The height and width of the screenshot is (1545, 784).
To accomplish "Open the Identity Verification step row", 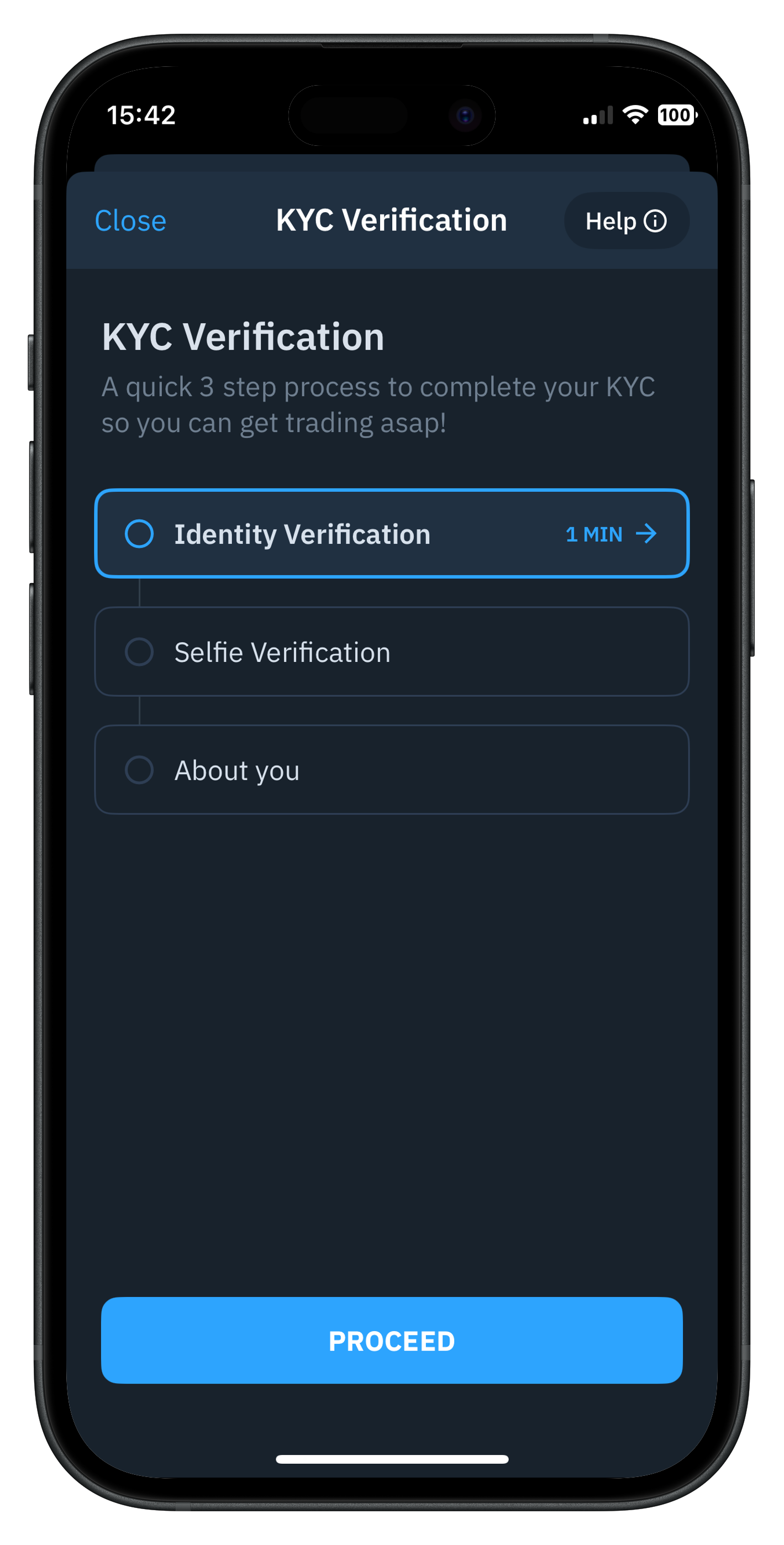I will click(x=392, y=533).
